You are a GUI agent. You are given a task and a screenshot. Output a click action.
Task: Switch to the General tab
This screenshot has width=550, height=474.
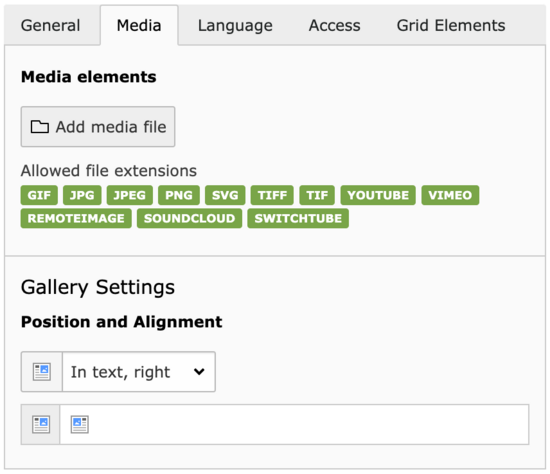pos(51,26)
